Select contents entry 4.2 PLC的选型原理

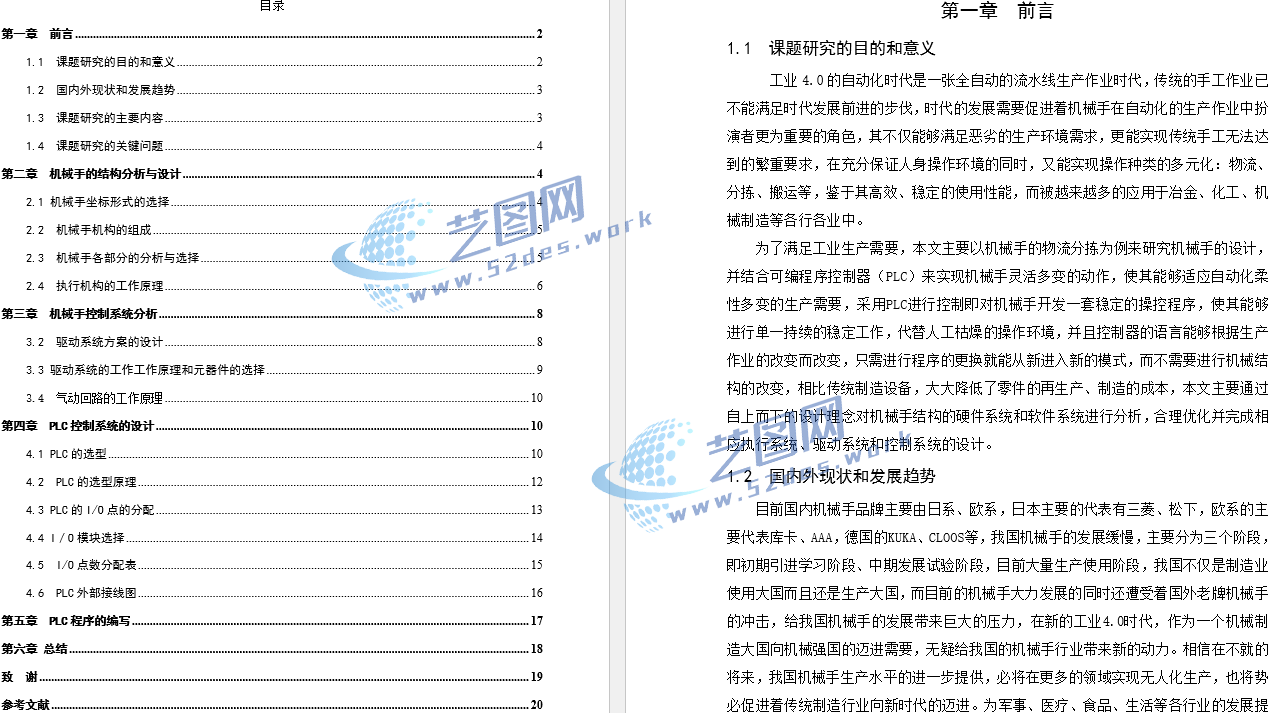(284, 482)
